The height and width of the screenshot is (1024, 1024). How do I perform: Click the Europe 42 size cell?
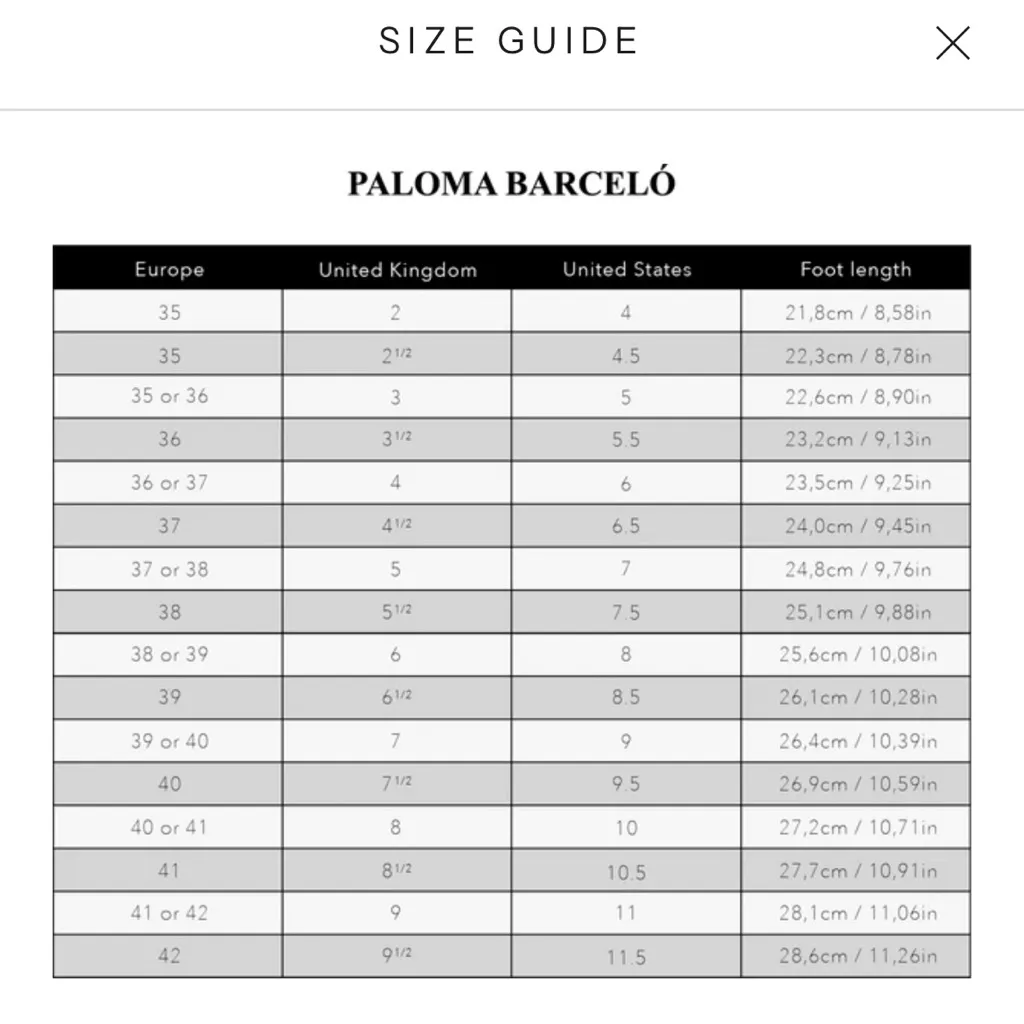[169, 956]
